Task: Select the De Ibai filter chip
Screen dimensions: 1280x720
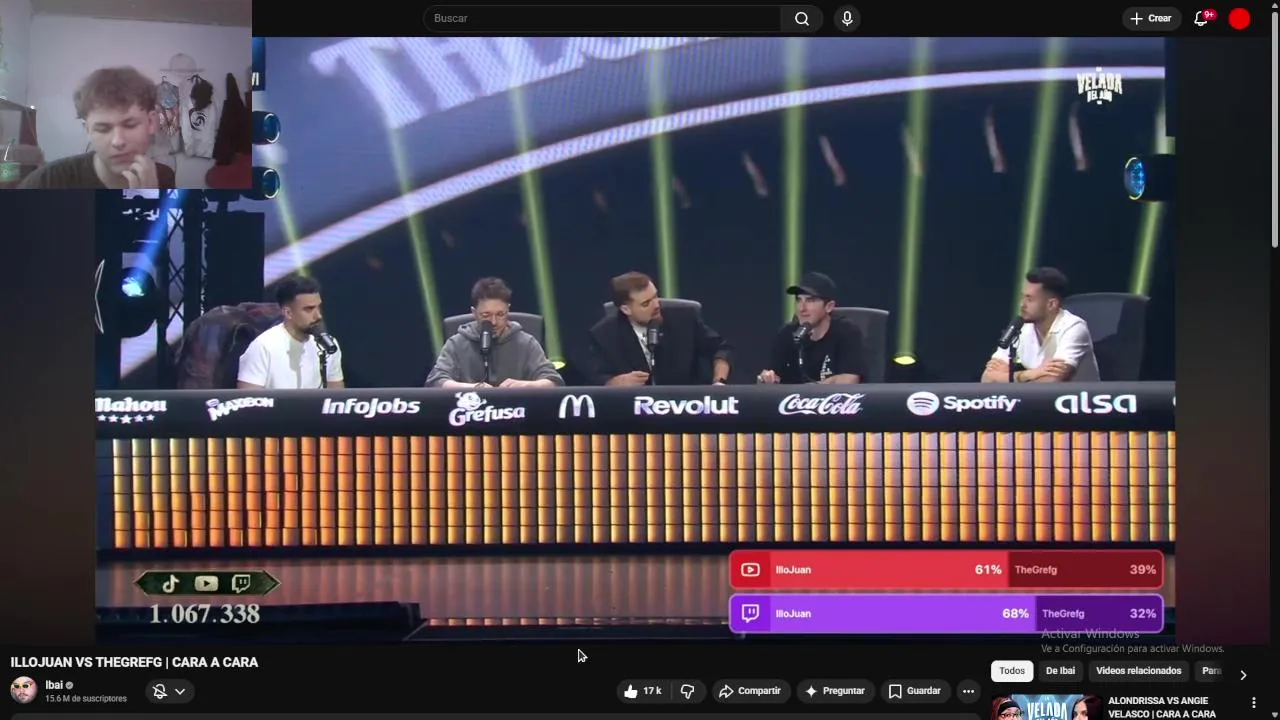Action: click(x=1060, y=671)
